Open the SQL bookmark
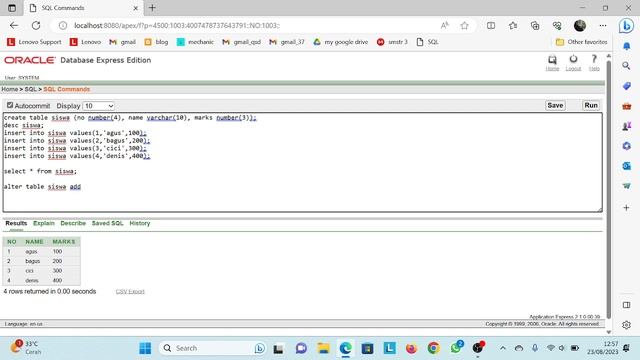 coord(427,42)
